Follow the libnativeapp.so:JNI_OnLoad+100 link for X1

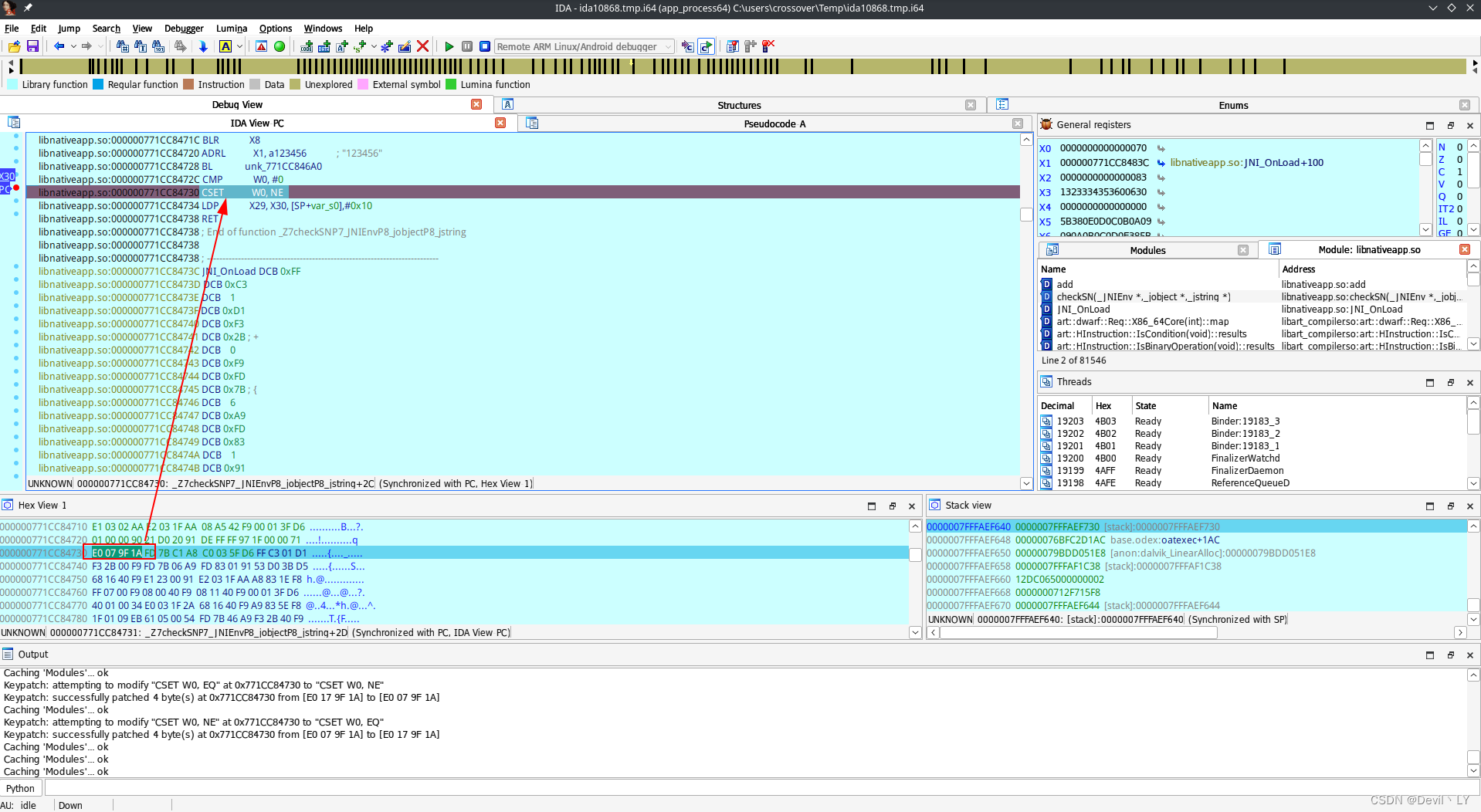[x=1246, y=163]
